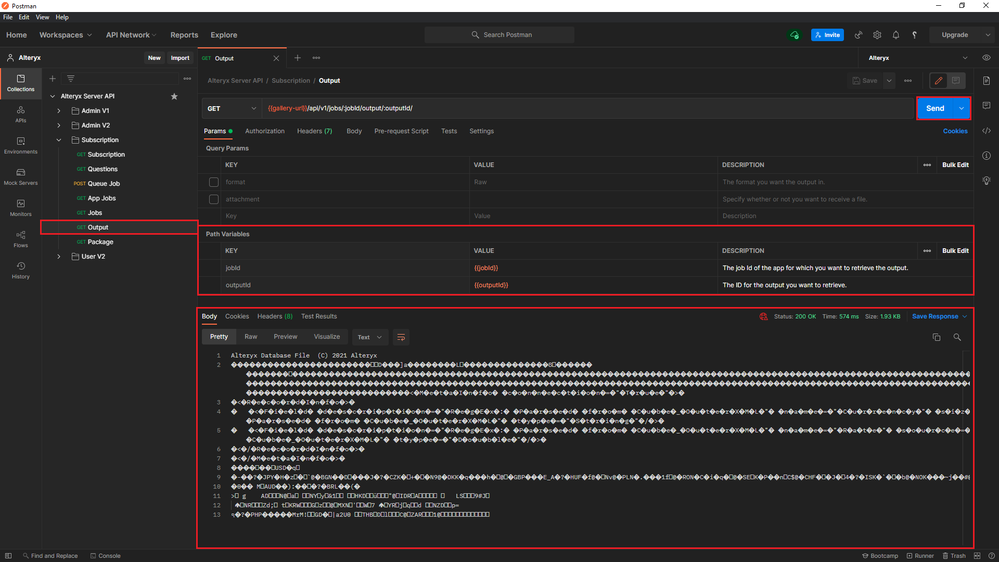The height and width of the screenshot is (562, 999).
Task: Copy the response body with the copy icon
Action: (x=937, y=337)
